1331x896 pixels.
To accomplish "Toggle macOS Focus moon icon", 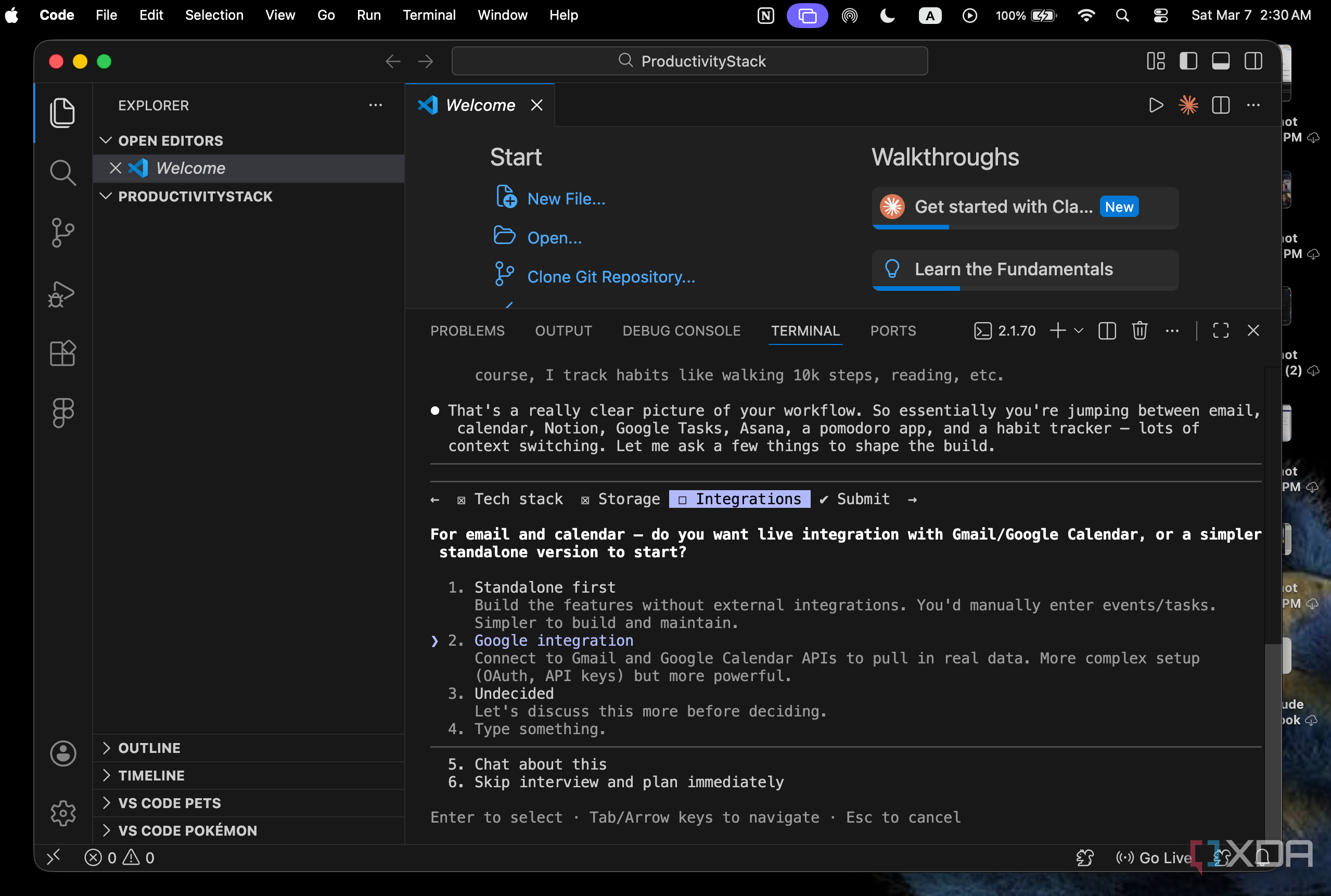I will coord(888,16).
